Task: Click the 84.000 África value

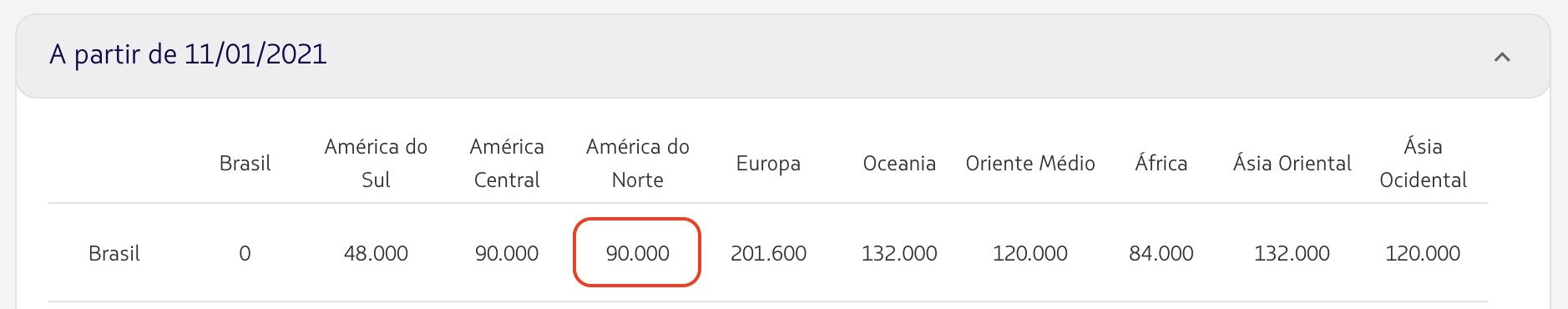Action: click(1161, 253)
